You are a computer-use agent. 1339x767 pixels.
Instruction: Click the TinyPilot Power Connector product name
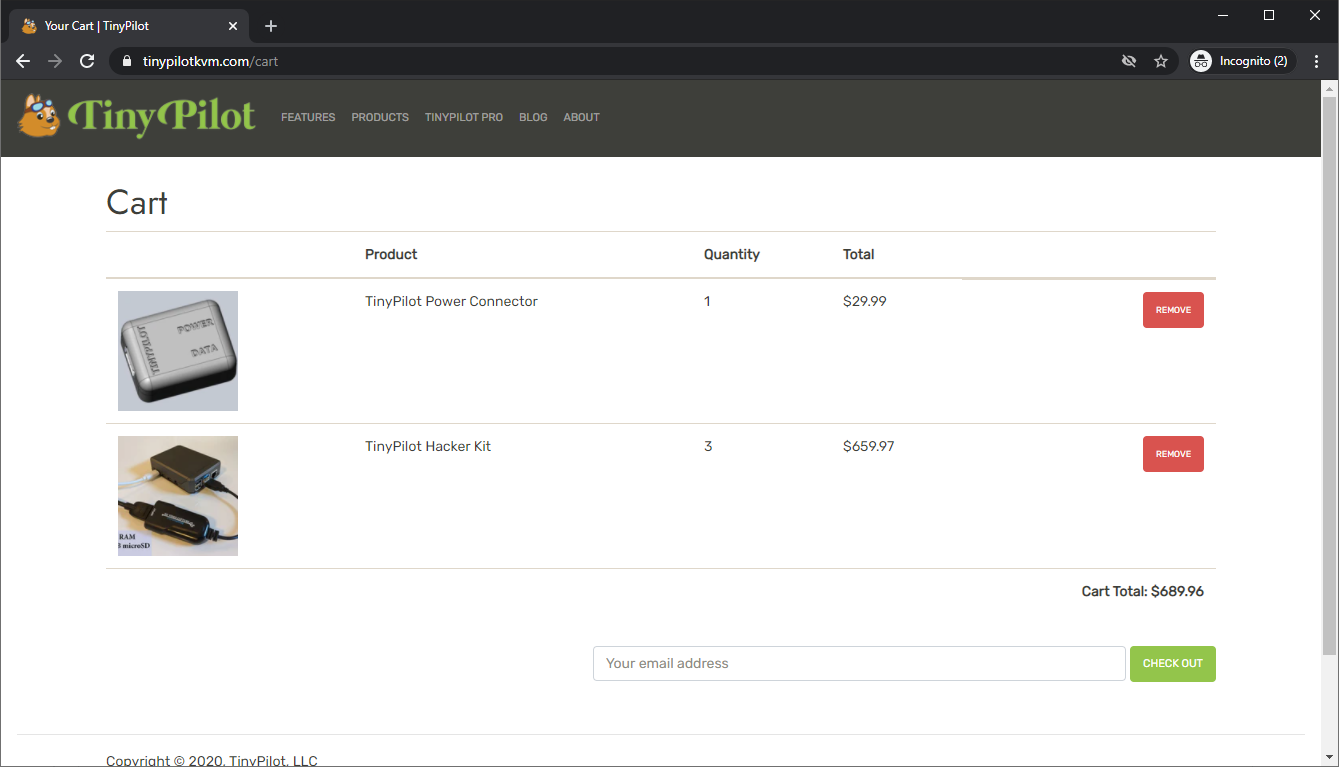(451, 301)
